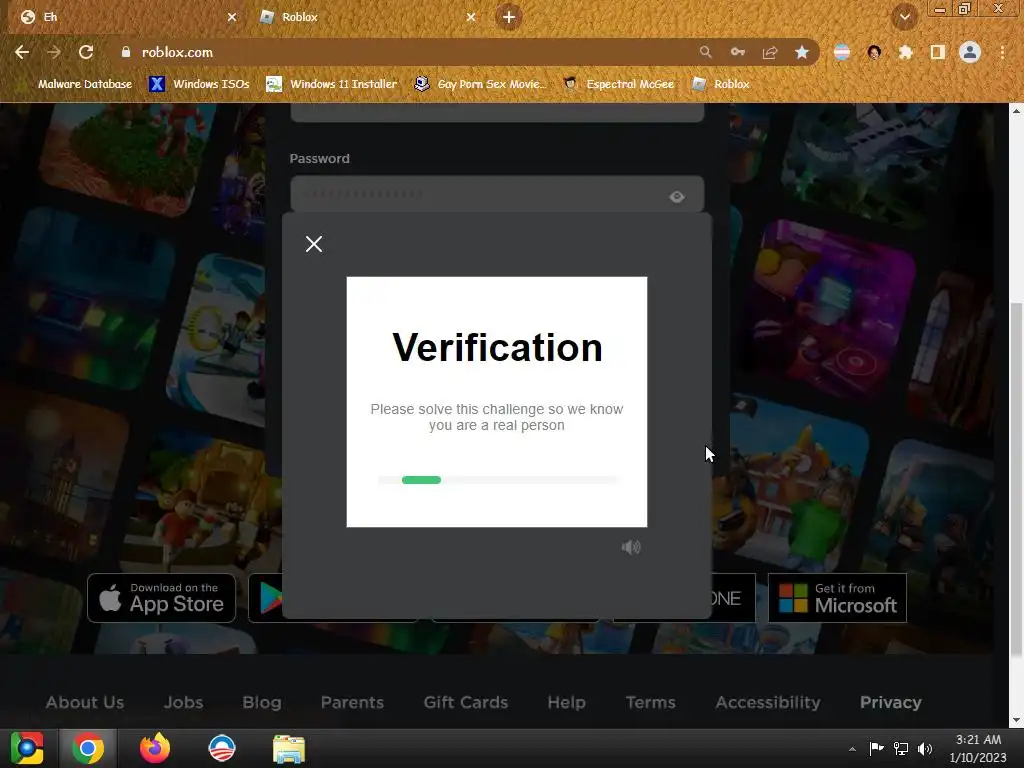Image resolution: width=1024 pixels, height=768 pixels.
Task: Open the Get it from Microsoft badge
Action: coord(837,598)
